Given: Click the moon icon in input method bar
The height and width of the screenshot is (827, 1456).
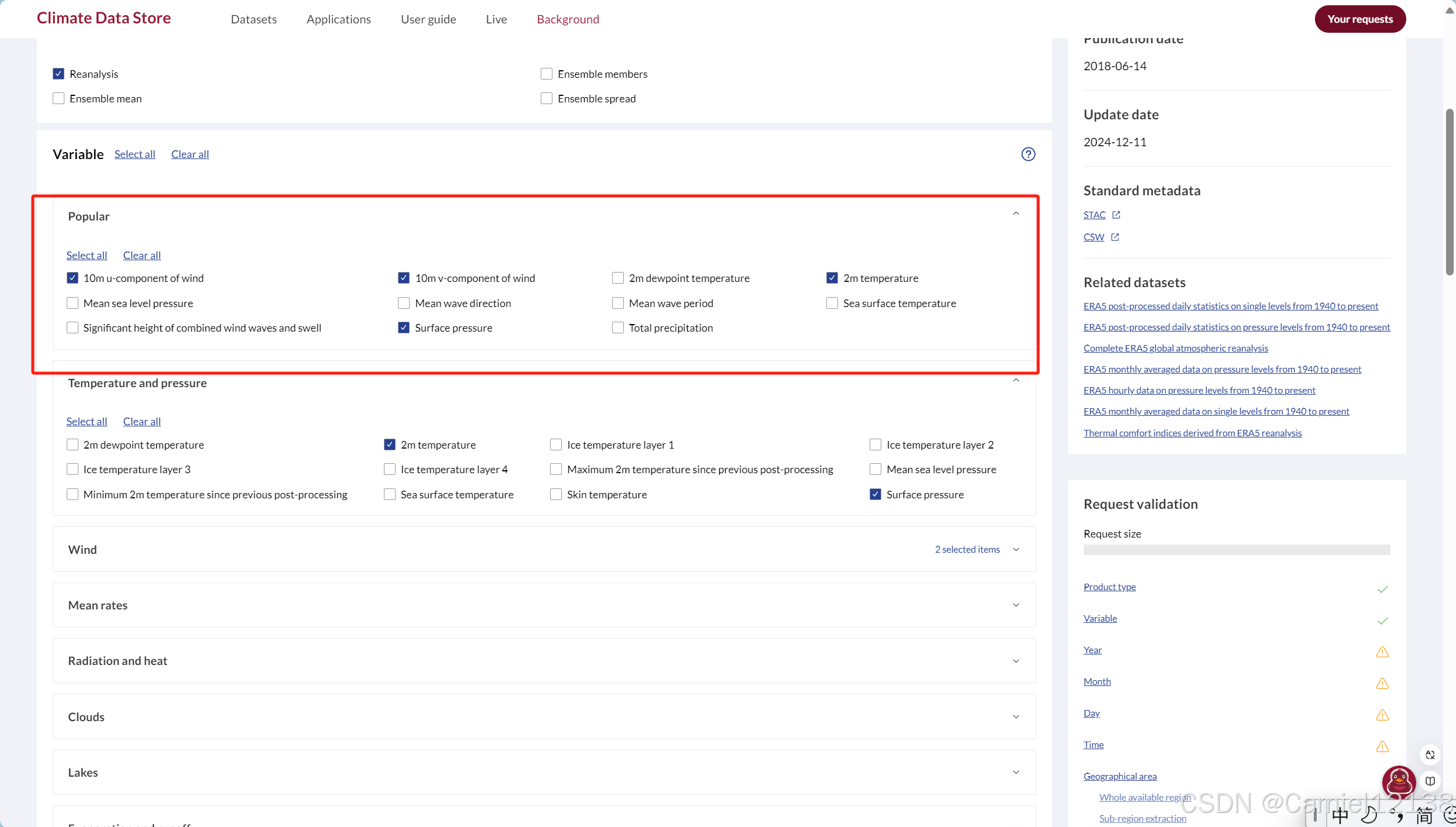Looking at the screenshot, I should [1369, 815].
